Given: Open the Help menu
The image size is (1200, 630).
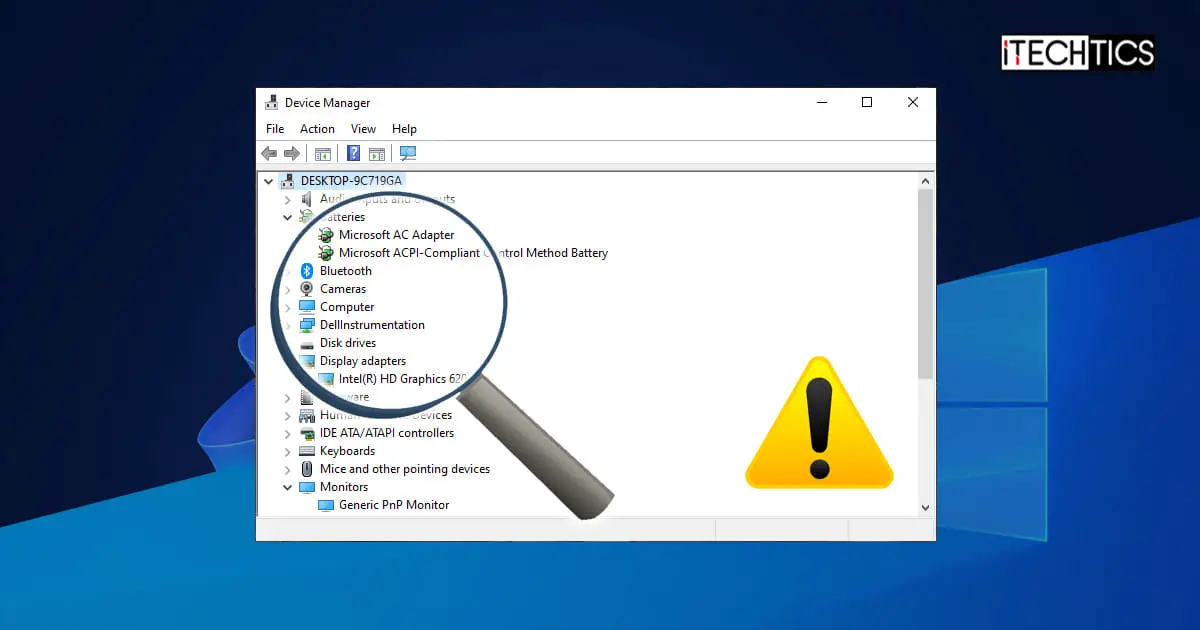Looking at the screenshot, I should tap(404, 129).
